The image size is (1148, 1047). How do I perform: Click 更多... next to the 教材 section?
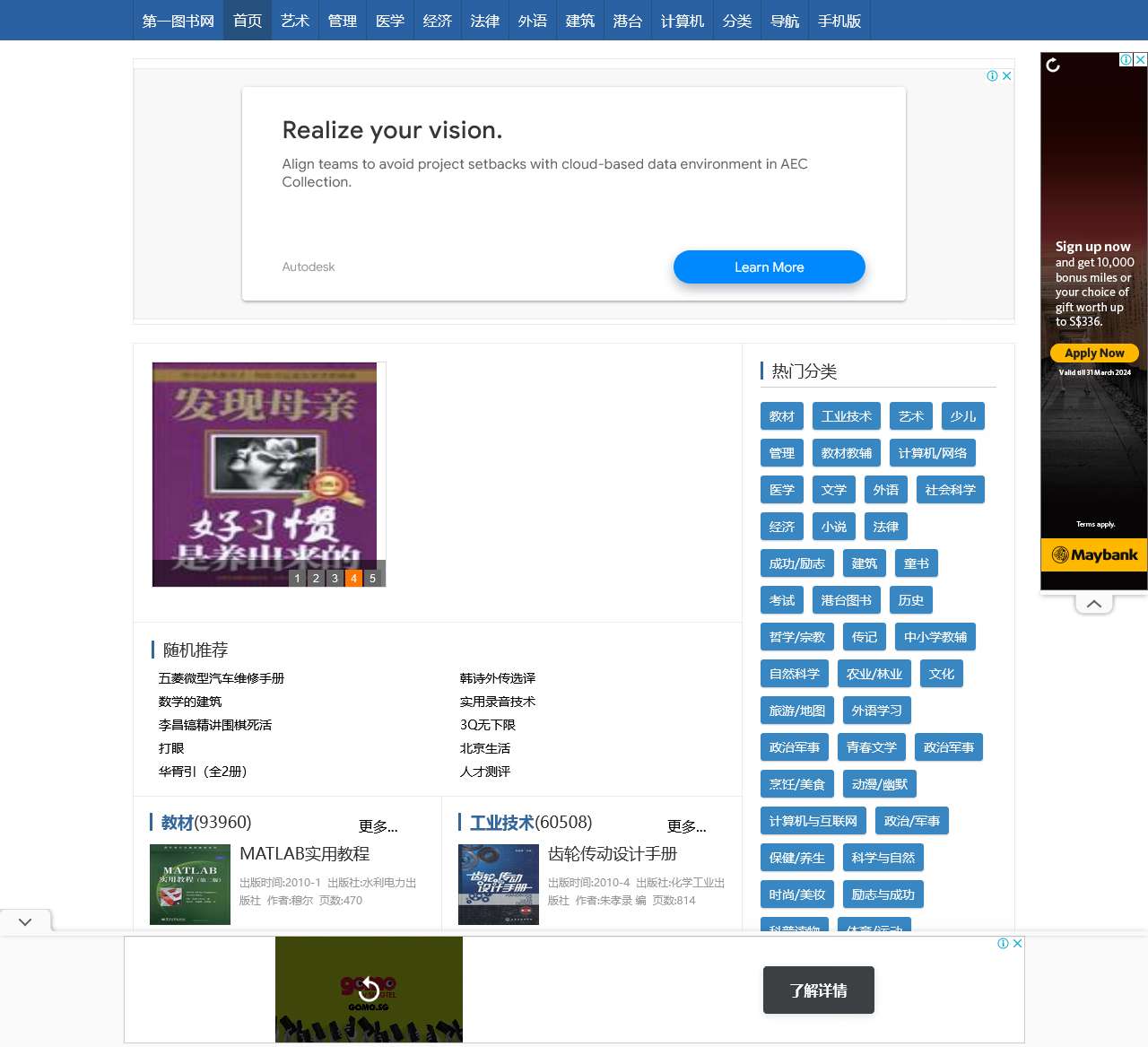pyautogui.click(x=378, y=826)
